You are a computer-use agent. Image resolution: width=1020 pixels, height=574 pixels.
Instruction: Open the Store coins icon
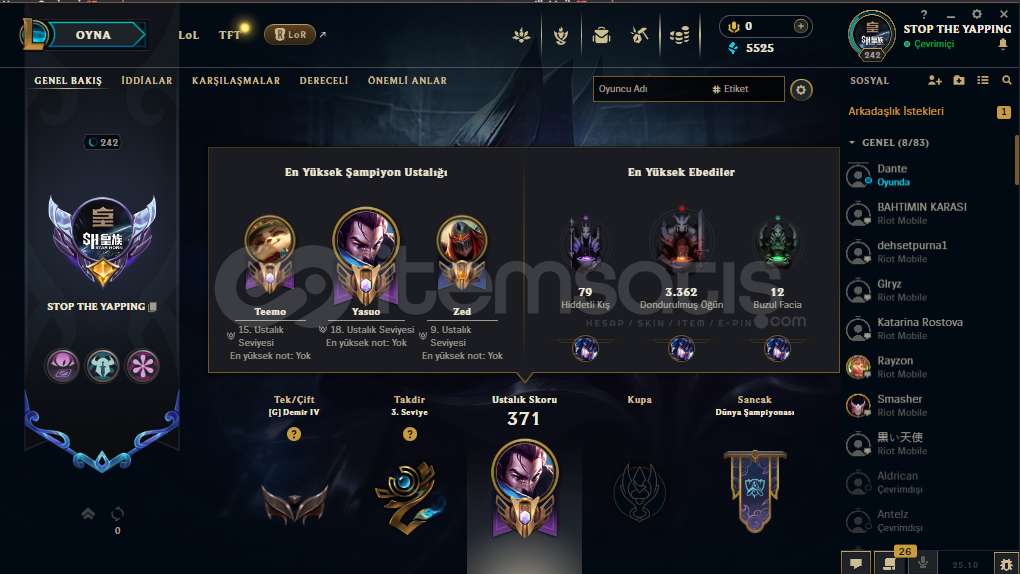tap(680, 35)
